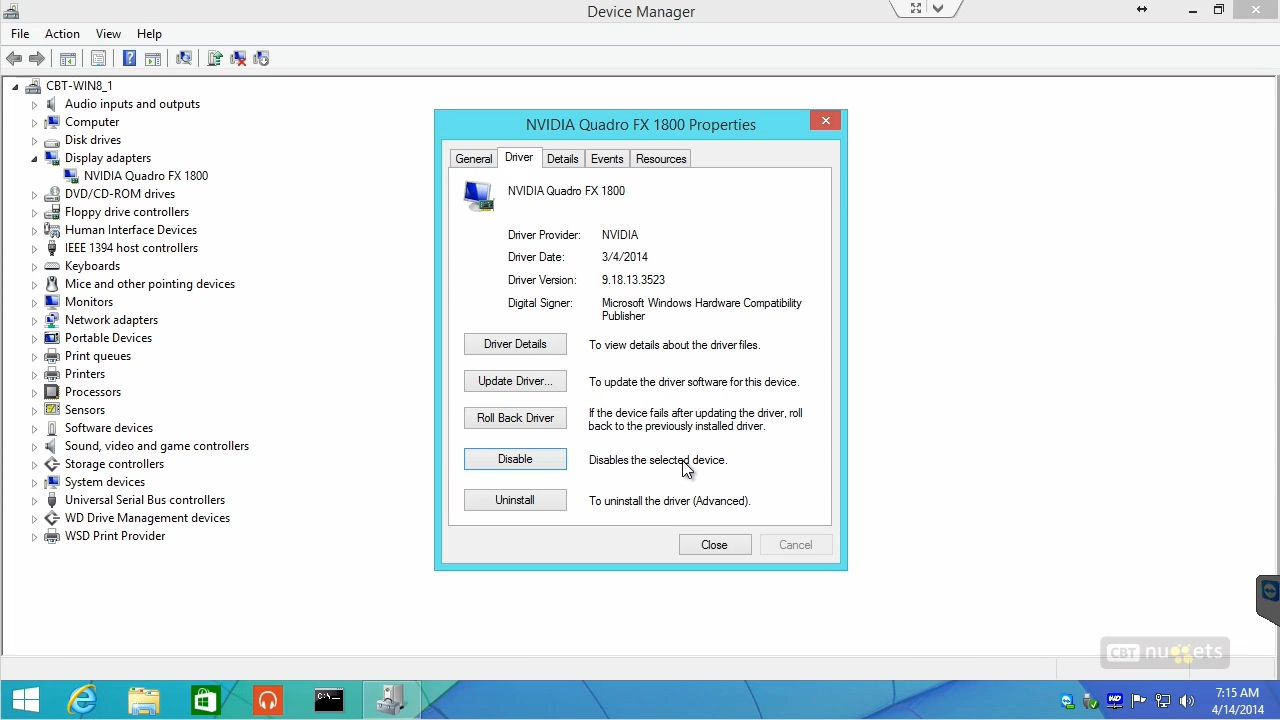The height and width of the screenshot is (720, 1280).
Task: Click the Update Driver... button
Action: [515, 381]
